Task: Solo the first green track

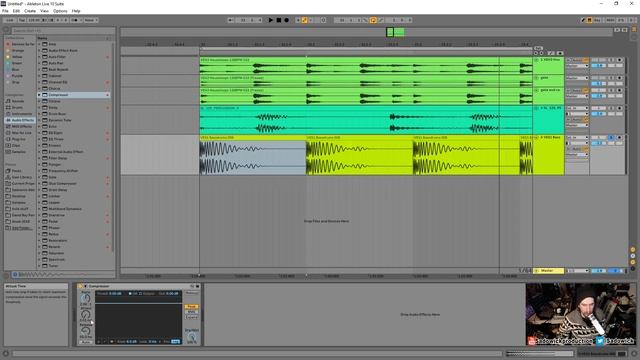Action: click(x=611, y=60)
